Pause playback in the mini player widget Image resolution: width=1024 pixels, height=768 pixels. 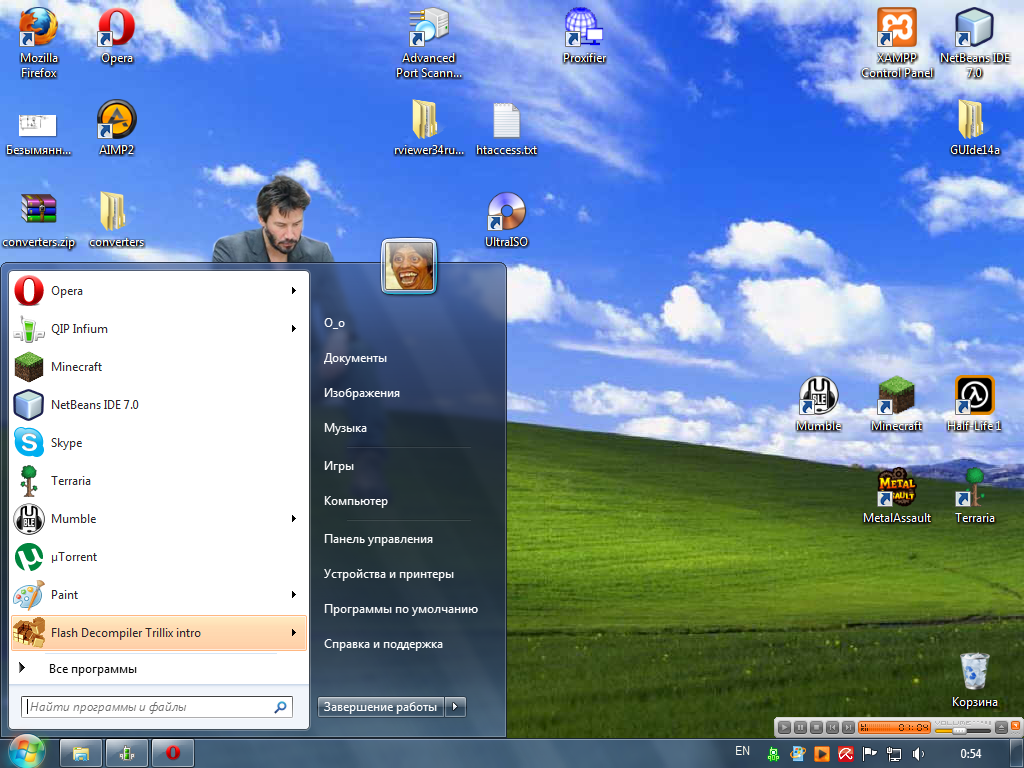(x=801, y=727)
